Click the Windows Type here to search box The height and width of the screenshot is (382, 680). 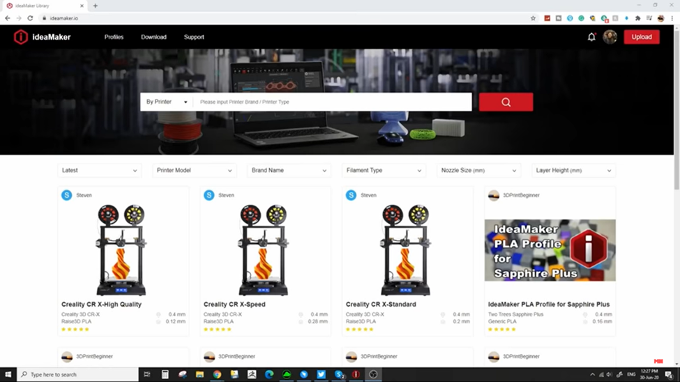click(78, 374)
